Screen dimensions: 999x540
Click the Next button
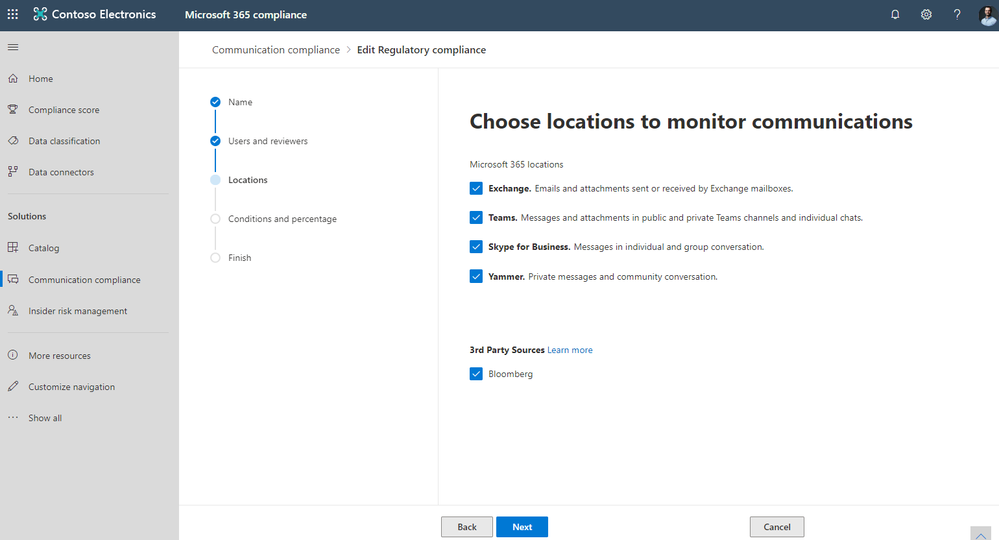522,527
